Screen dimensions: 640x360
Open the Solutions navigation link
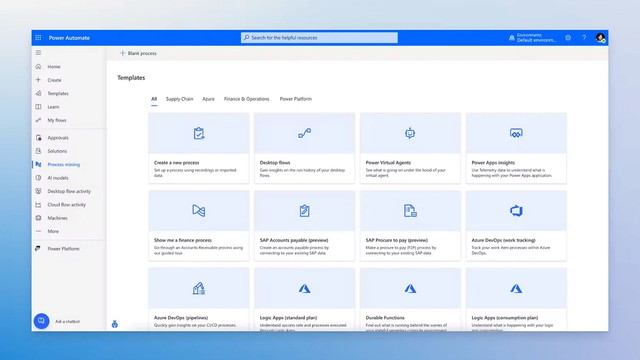(x=57, y=151)
